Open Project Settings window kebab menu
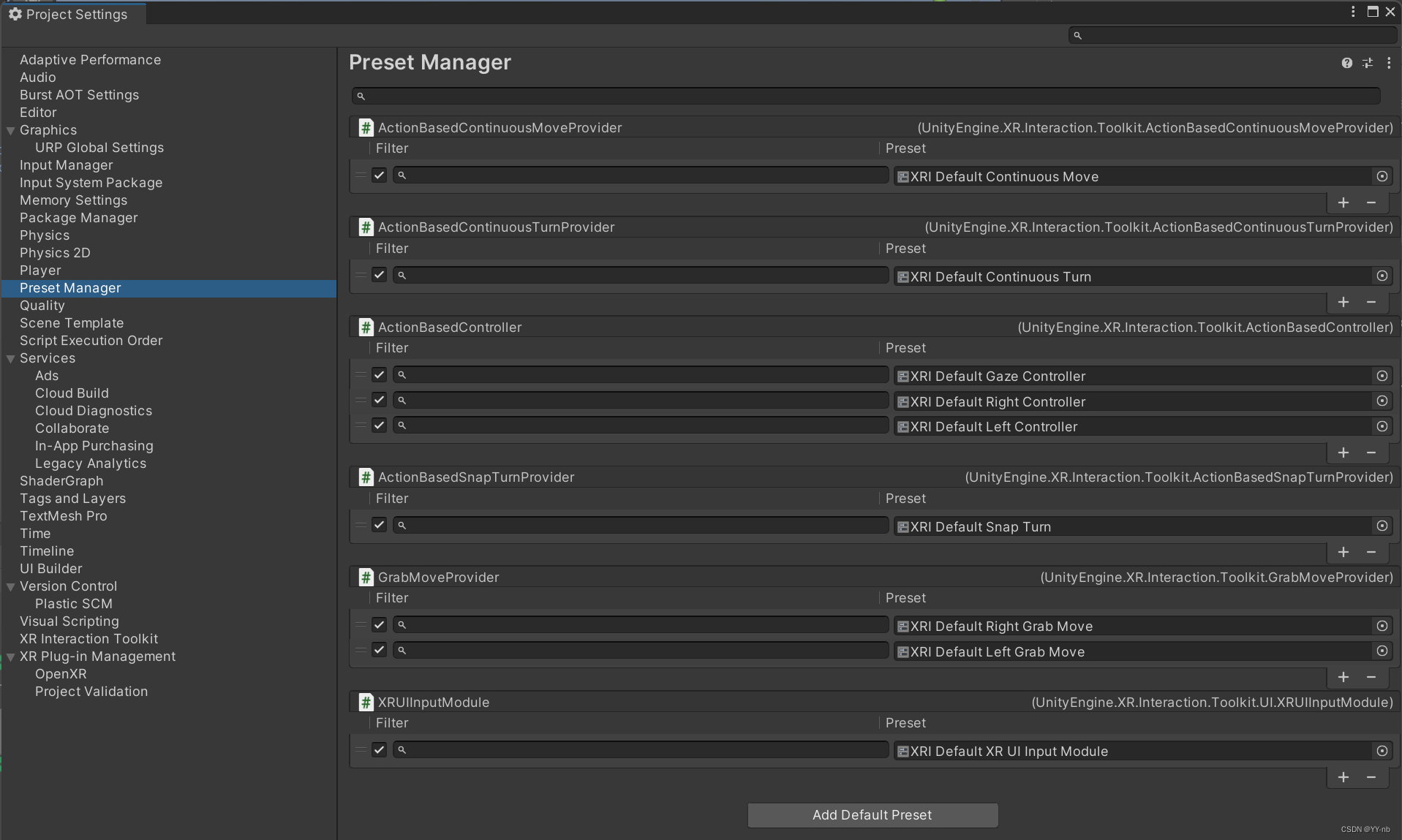The width and height of the screenshot is (1402, 840). (x=1353, y=12)
